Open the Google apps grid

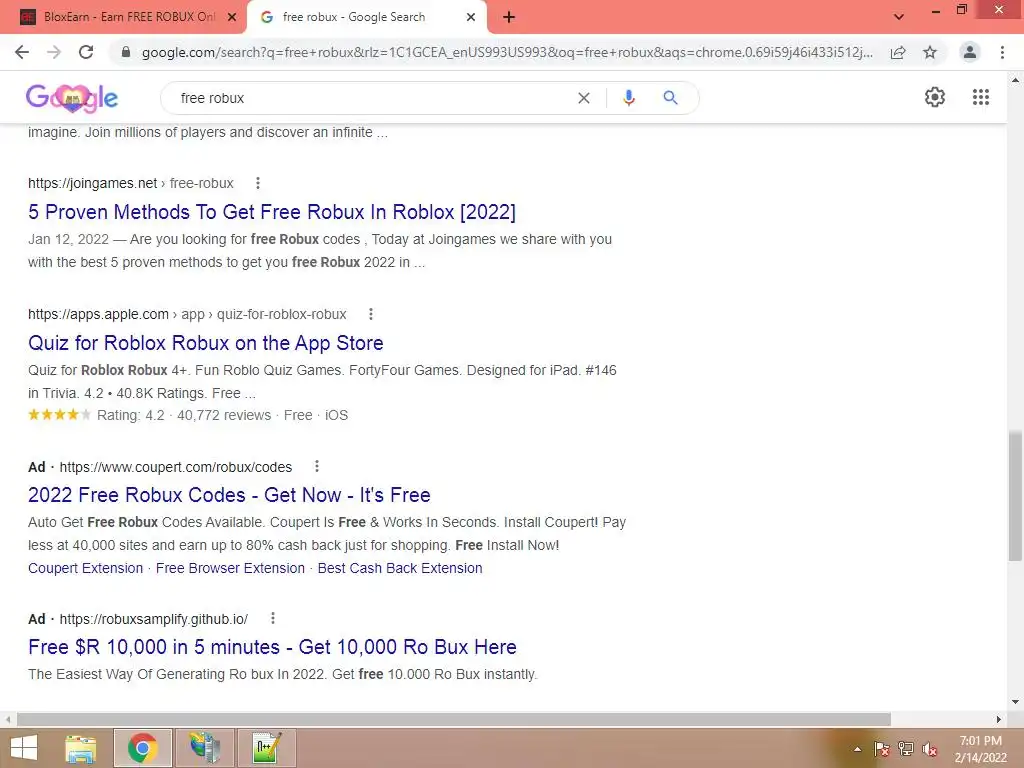pos(981,97)
